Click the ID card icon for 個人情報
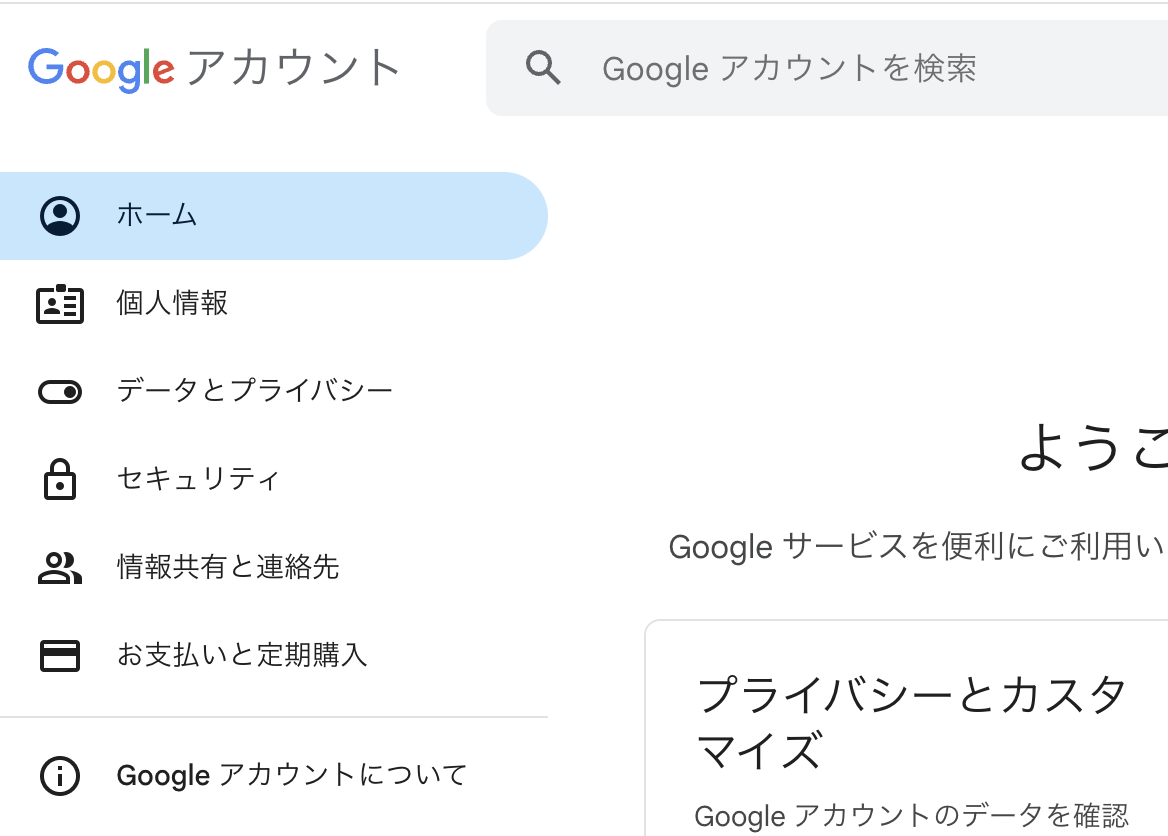The height and width of the screenshot is (836, 1168). pos(60,304)
